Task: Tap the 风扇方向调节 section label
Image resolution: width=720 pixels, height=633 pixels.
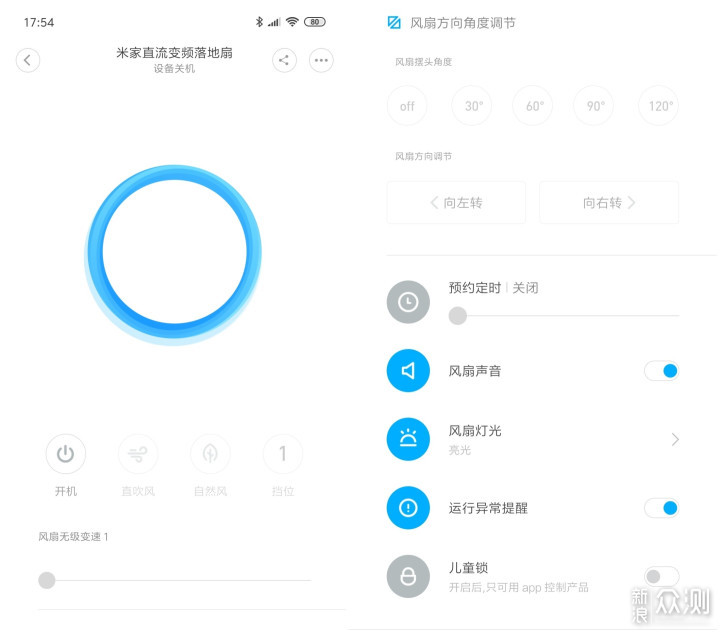Action: pyautogui.click(x=423, y=156)
